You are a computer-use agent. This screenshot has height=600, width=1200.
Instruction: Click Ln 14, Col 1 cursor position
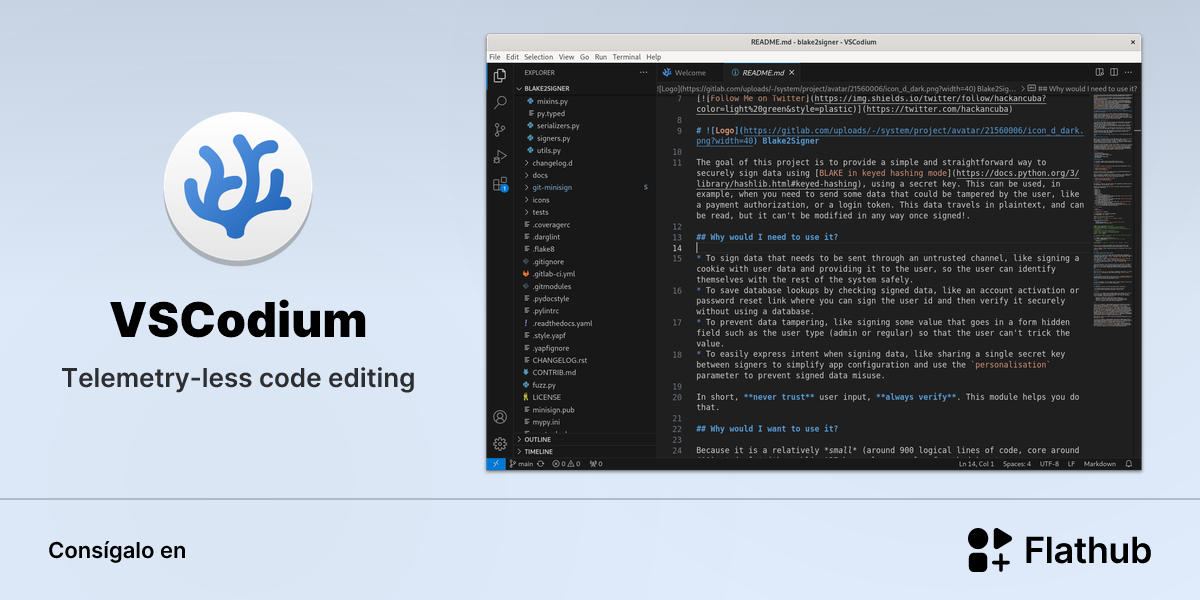(x=974, y=464)
